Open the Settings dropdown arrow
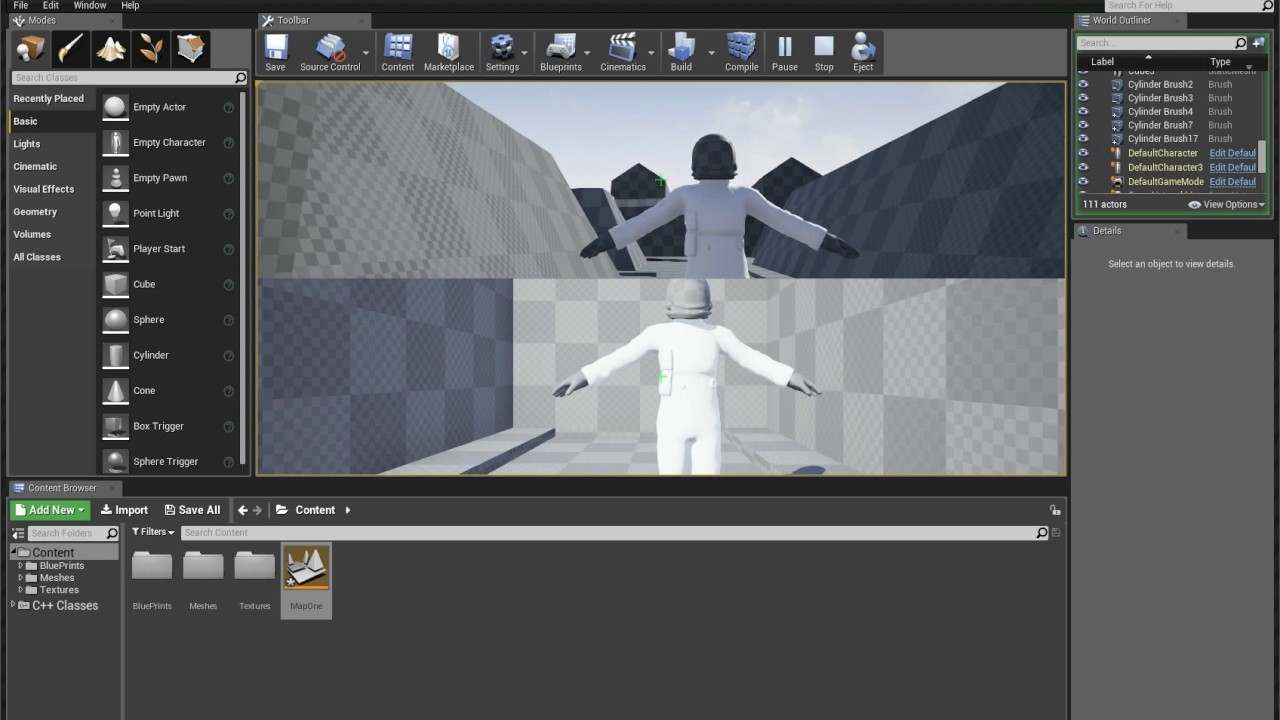1280x720 pixels. click(525, 53)
